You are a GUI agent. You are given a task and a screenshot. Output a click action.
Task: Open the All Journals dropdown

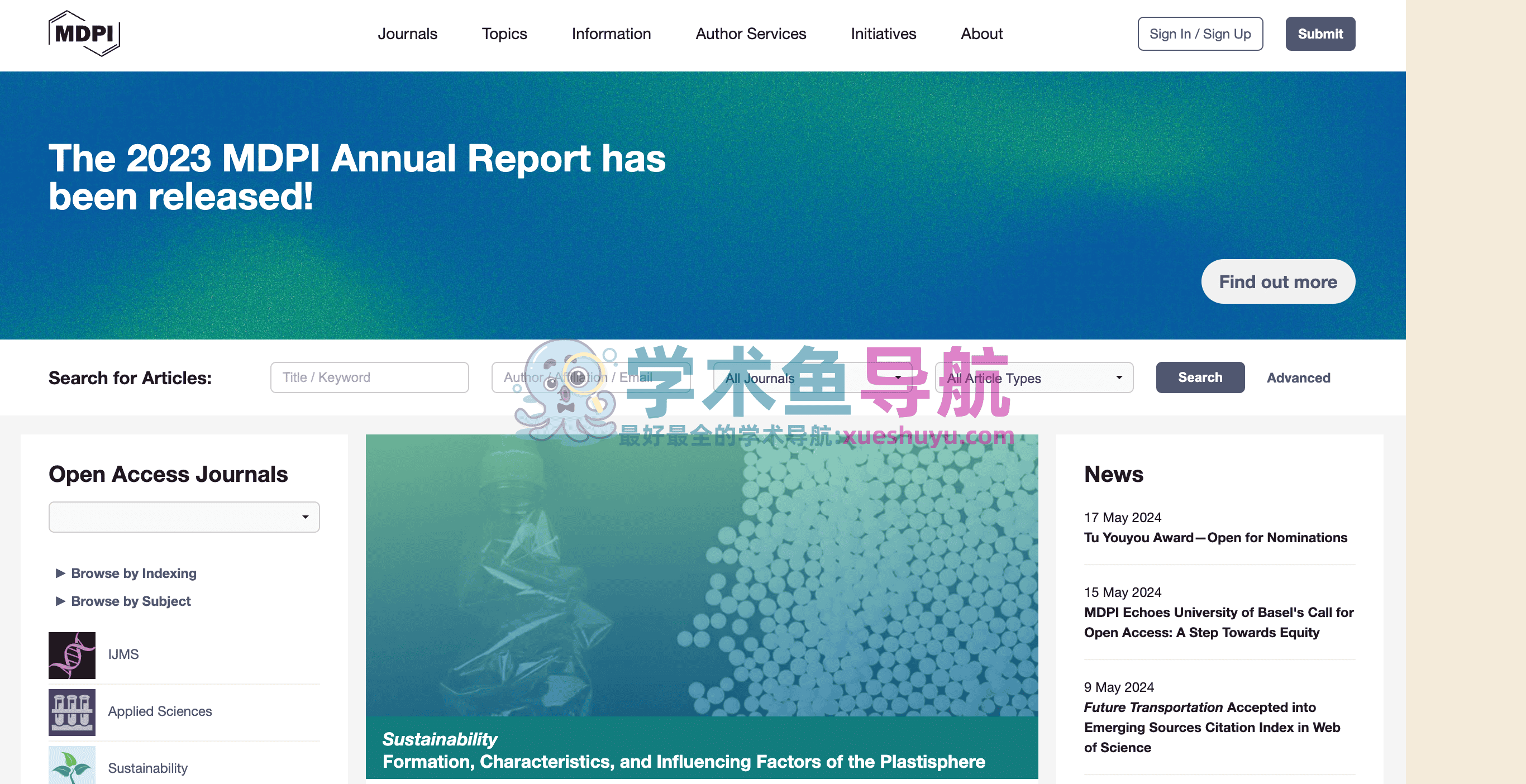click(x=812, y=378)
